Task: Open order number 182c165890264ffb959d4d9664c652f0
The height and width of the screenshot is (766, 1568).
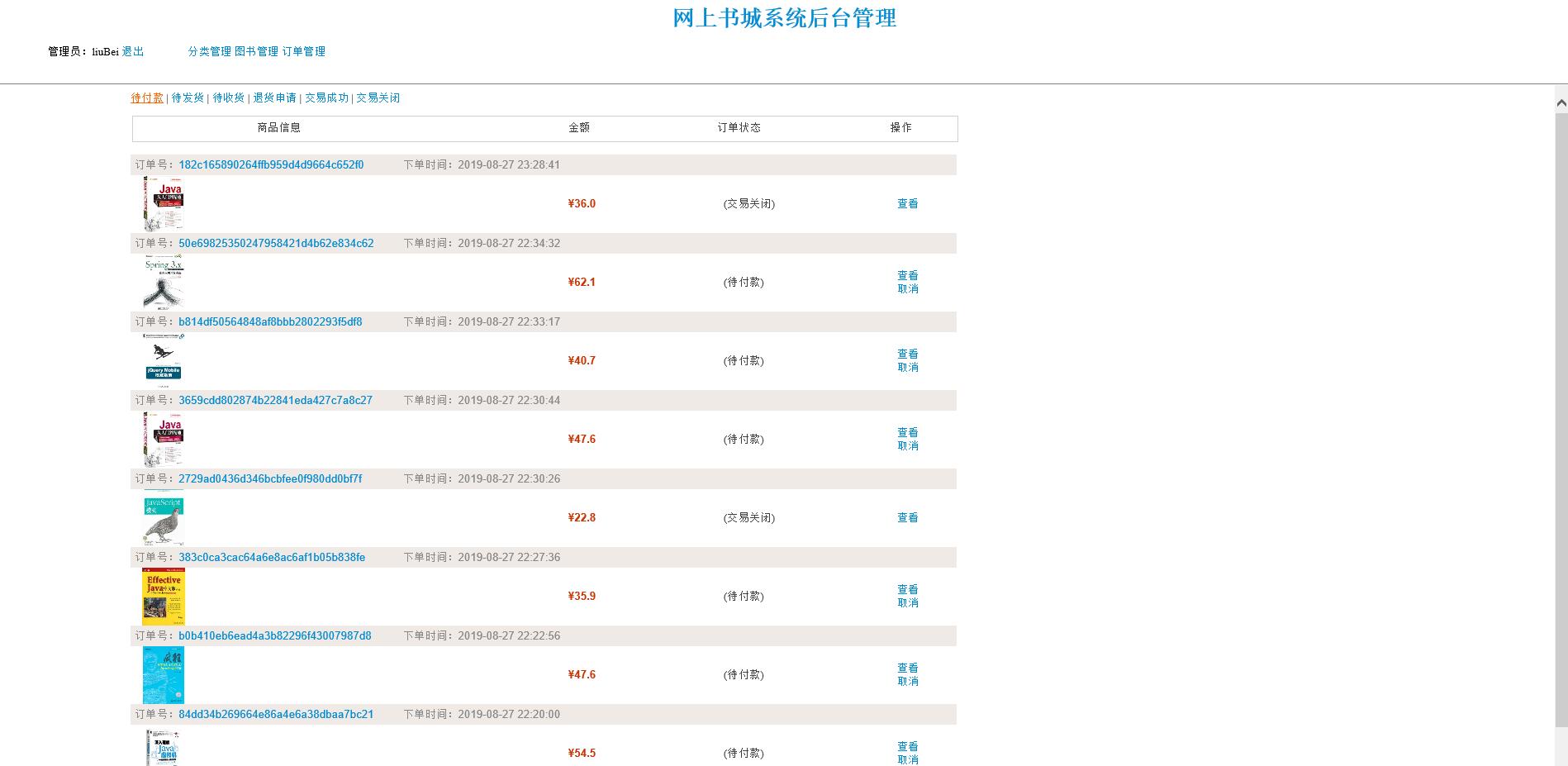Action: 271,164
